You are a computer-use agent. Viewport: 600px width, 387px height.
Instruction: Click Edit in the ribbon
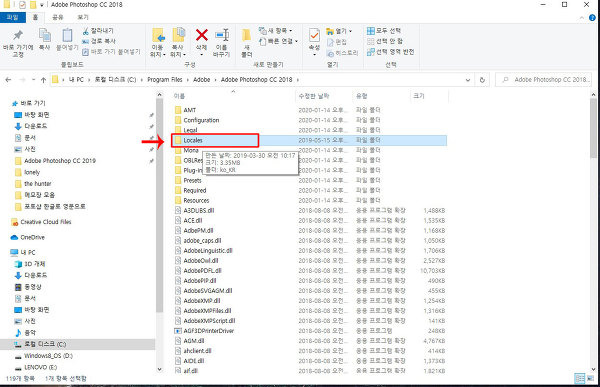(x=337, y=42)
